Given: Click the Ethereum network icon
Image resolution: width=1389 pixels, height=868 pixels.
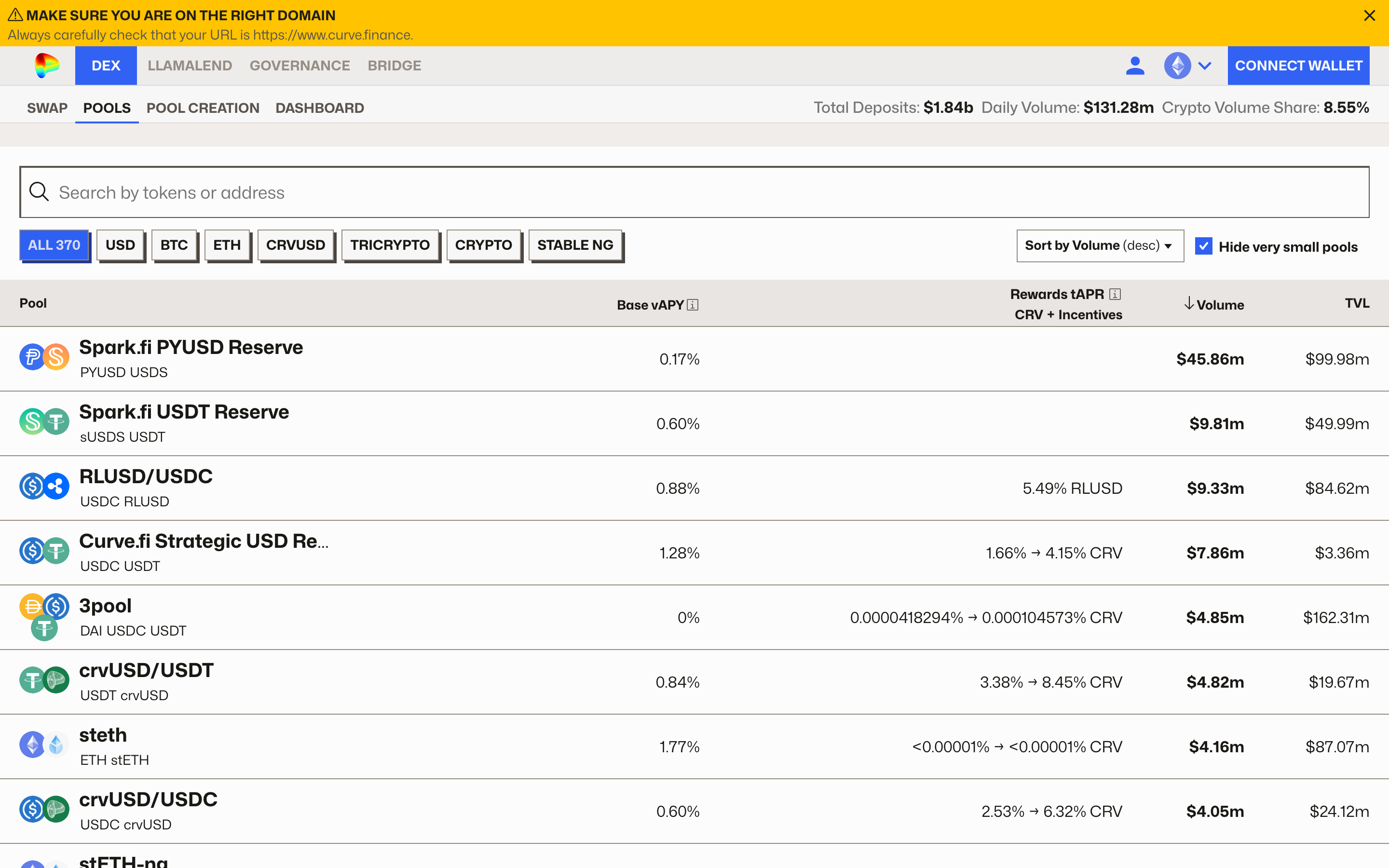Looking at the screenshot, I should [1178, 66].
